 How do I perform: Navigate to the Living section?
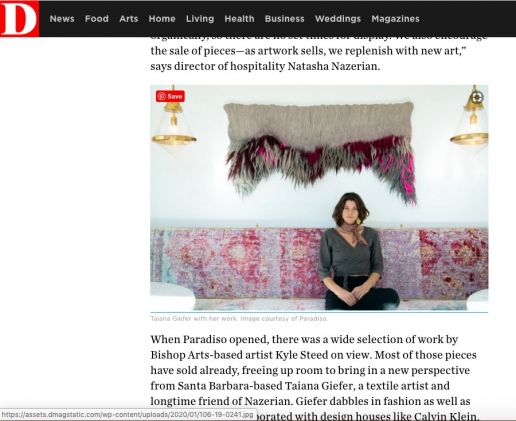[200, 19]
